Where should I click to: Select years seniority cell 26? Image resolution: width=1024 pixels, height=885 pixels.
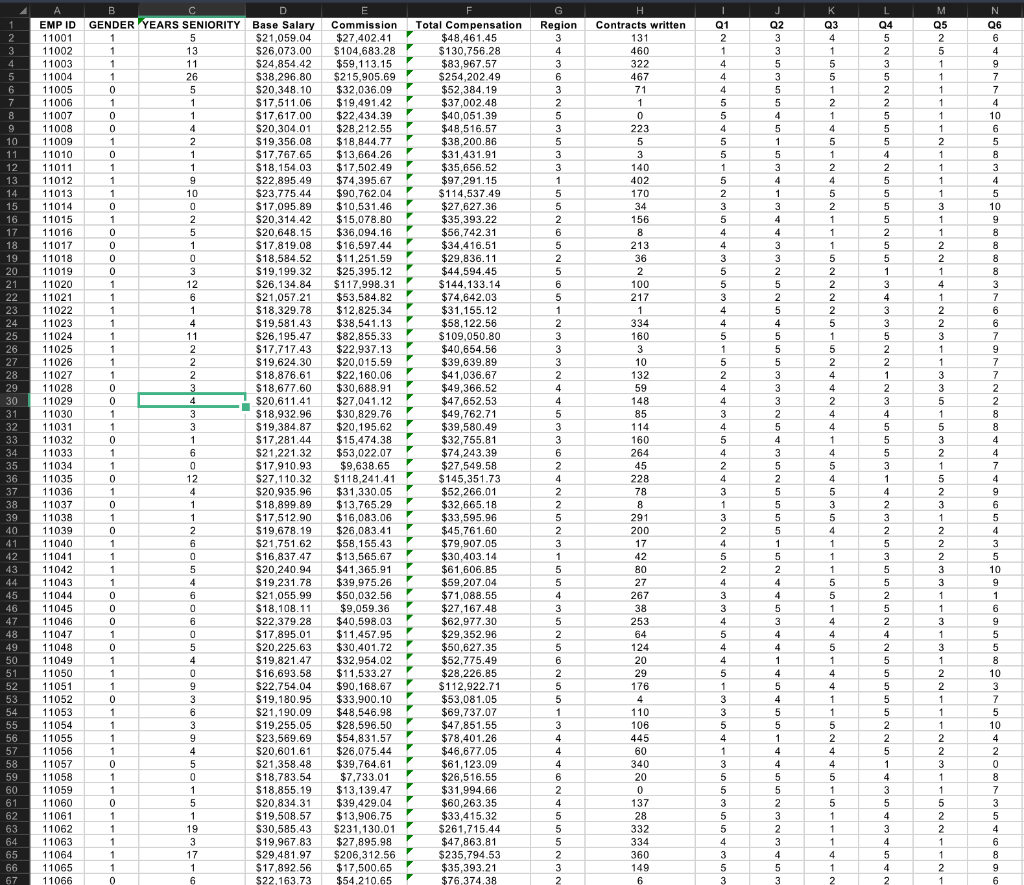(192, 76)
